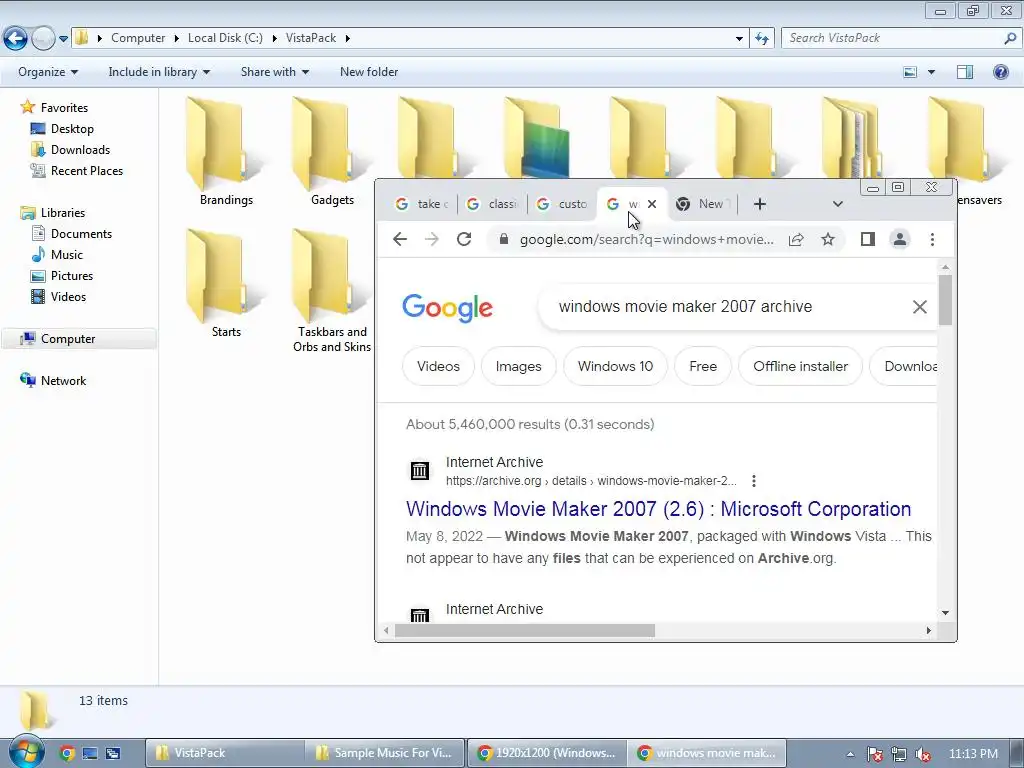Viewport: 1024px width, 768px height.
Task: Select the Brandings folder
Action: point(226,152)
